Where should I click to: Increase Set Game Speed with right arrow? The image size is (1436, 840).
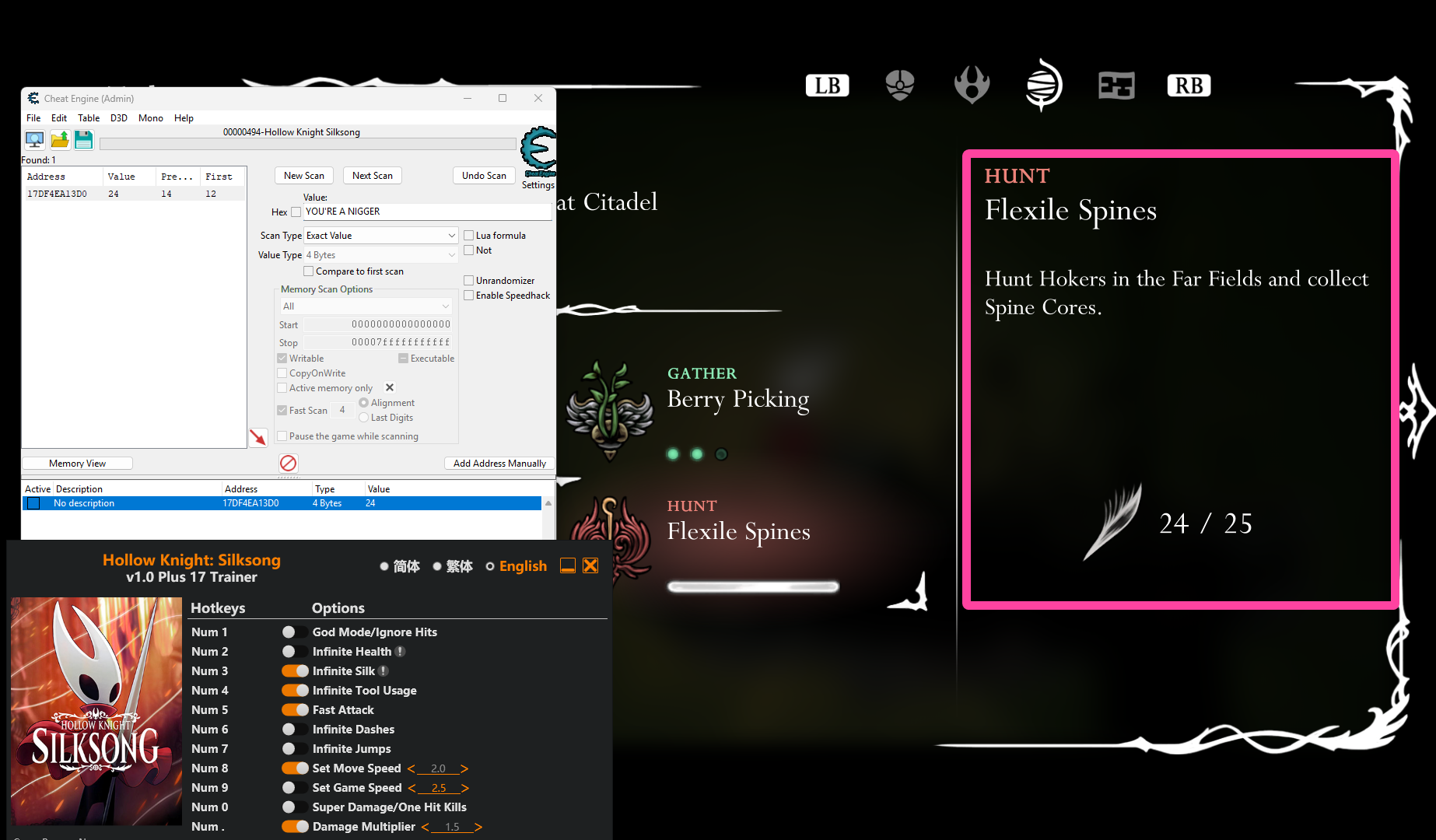(x=465, y=789)
